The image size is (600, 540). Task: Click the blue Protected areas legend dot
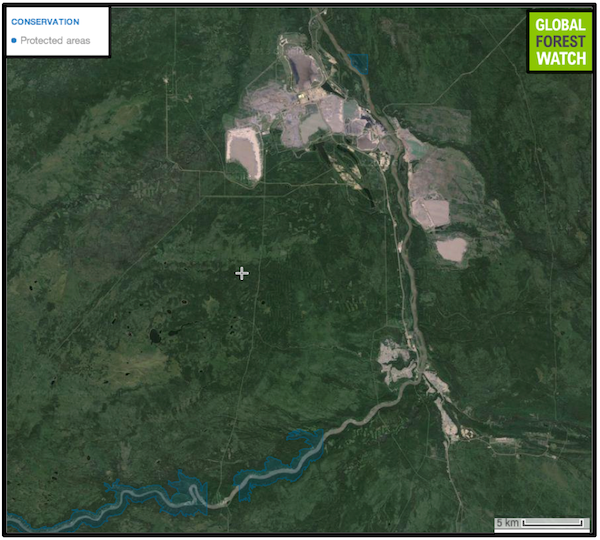pyautogui.click(x=14, y=41)
